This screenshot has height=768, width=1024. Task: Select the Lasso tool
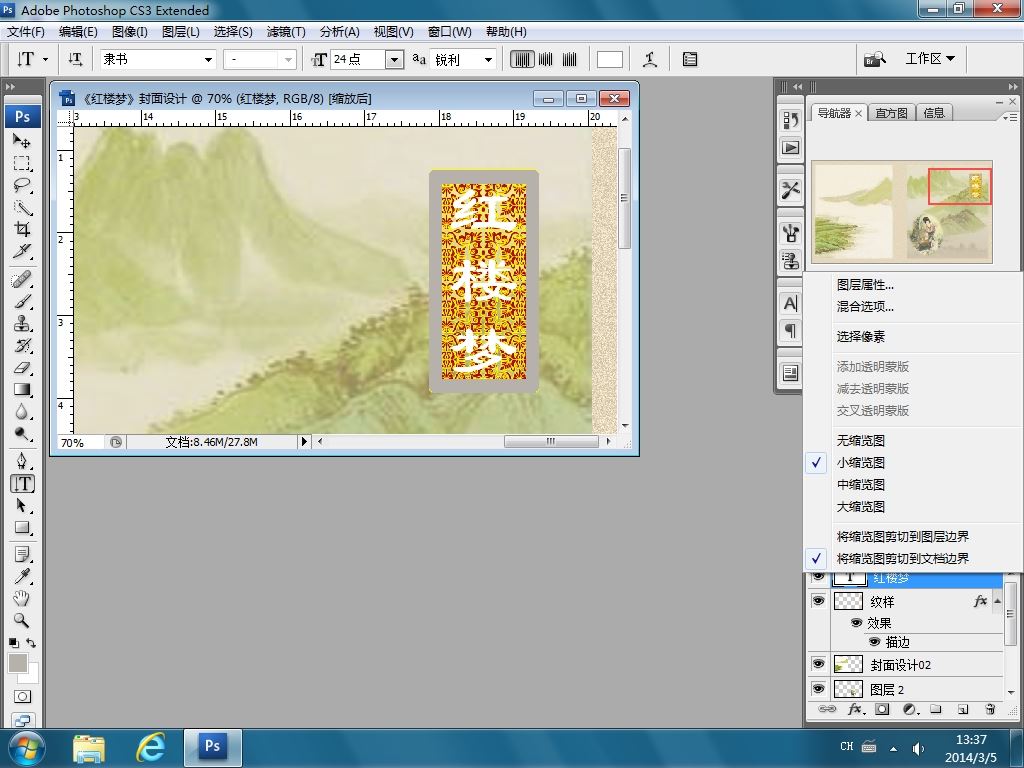22,185
